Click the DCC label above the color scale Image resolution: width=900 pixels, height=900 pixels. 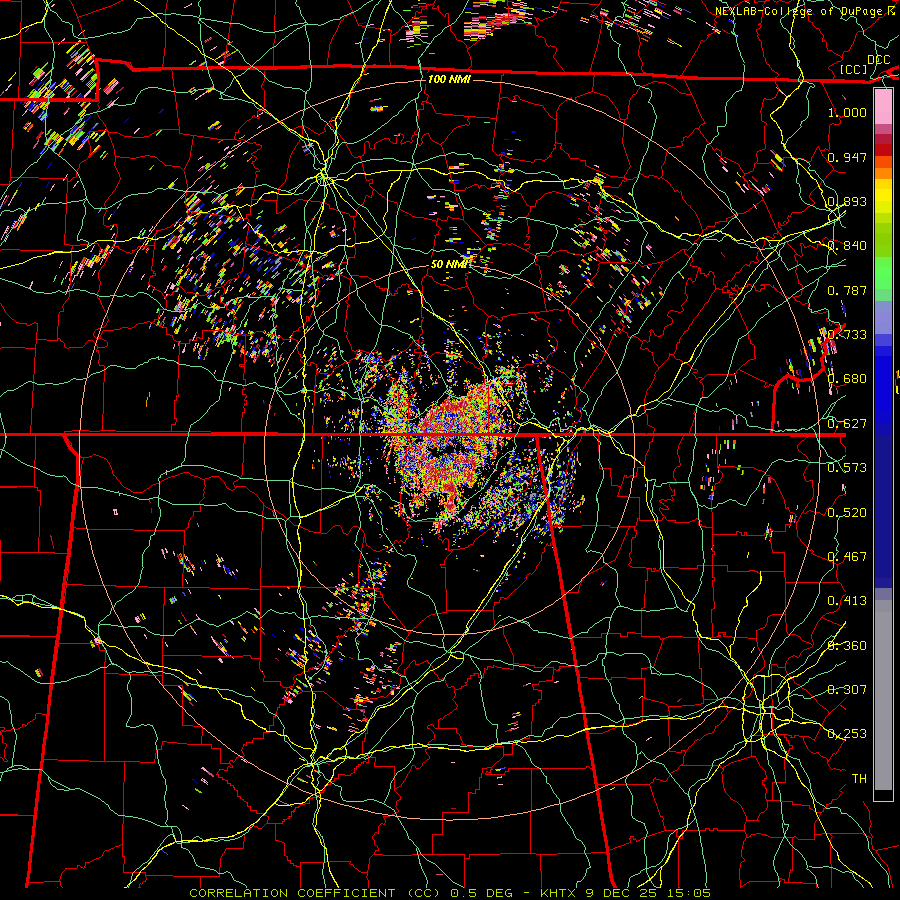[x=878, y=60]
